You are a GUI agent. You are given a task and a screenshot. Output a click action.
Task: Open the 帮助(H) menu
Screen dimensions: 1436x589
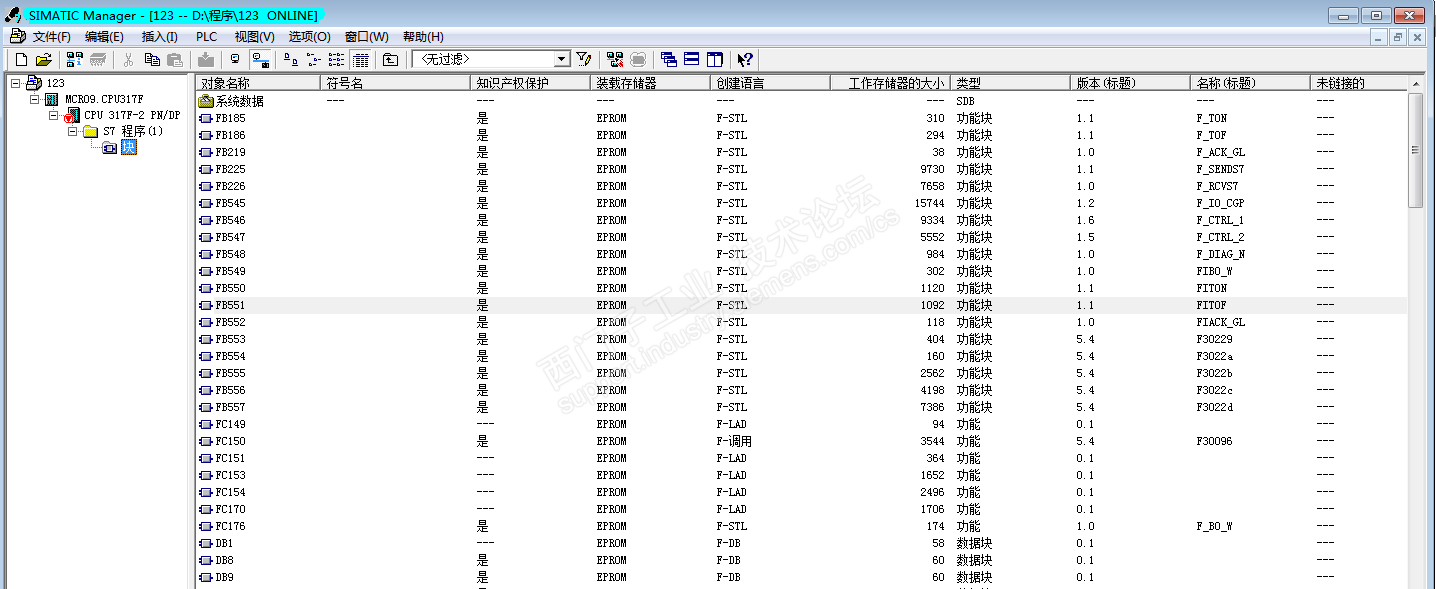(x=423, y=36)
